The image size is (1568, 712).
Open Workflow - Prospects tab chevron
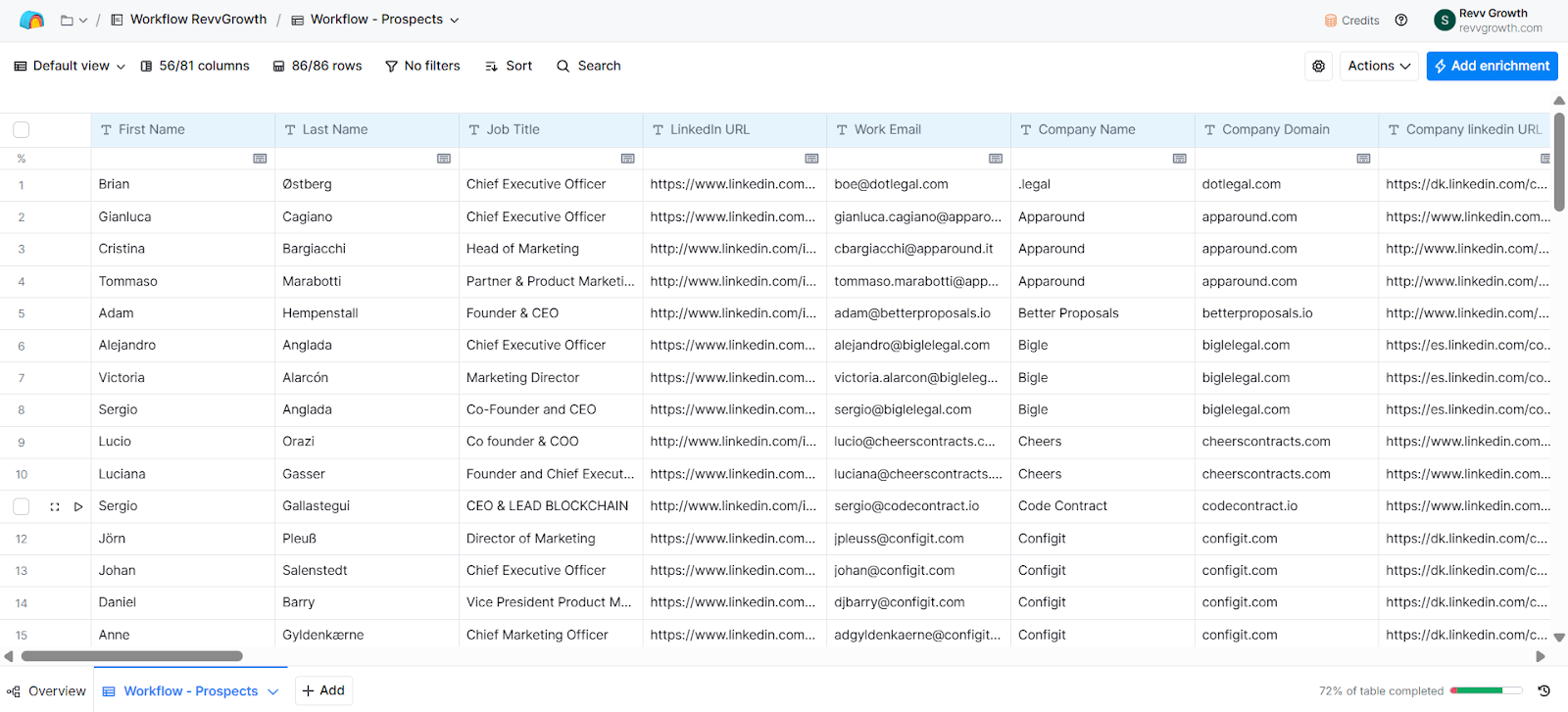[273, 691]
